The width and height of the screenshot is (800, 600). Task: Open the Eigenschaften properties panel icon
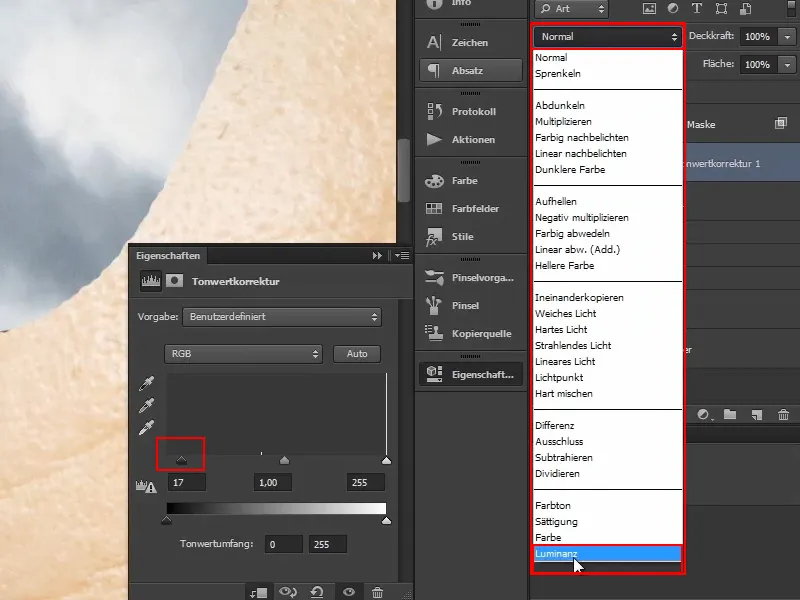470,374
